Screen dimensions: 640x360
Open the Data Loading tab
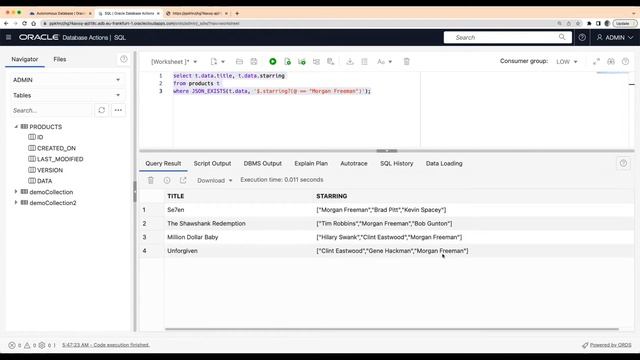click(x=444, y=163)
